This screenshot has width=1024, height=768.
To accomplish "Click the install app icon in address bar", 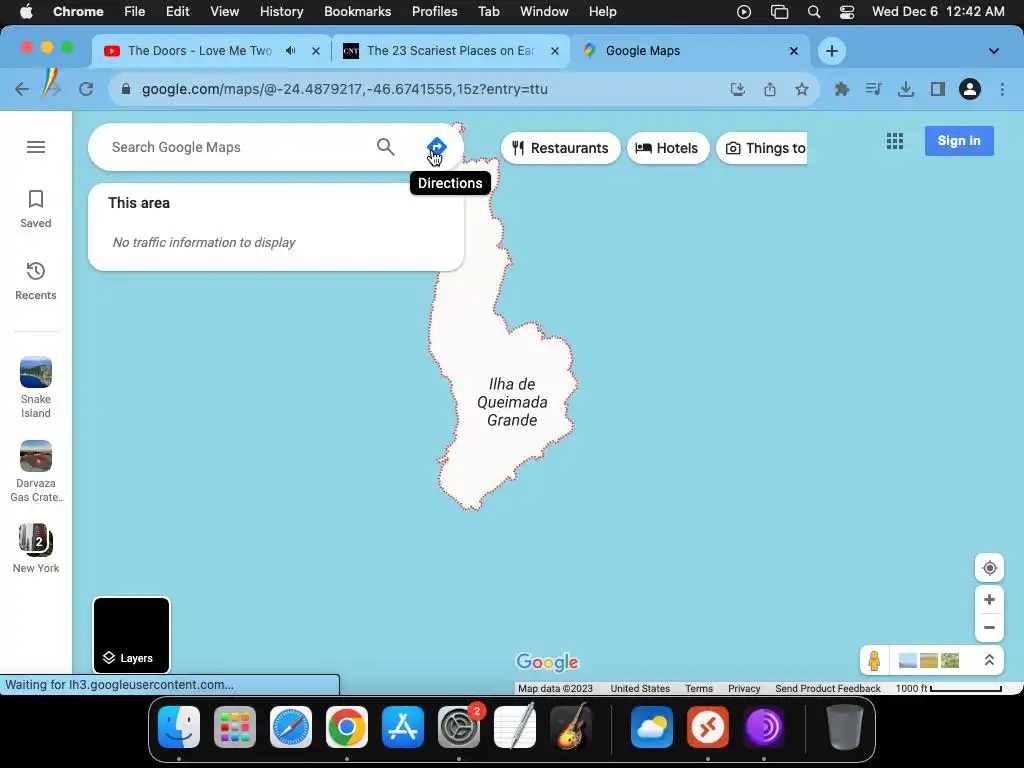I will tap(738, 89).
